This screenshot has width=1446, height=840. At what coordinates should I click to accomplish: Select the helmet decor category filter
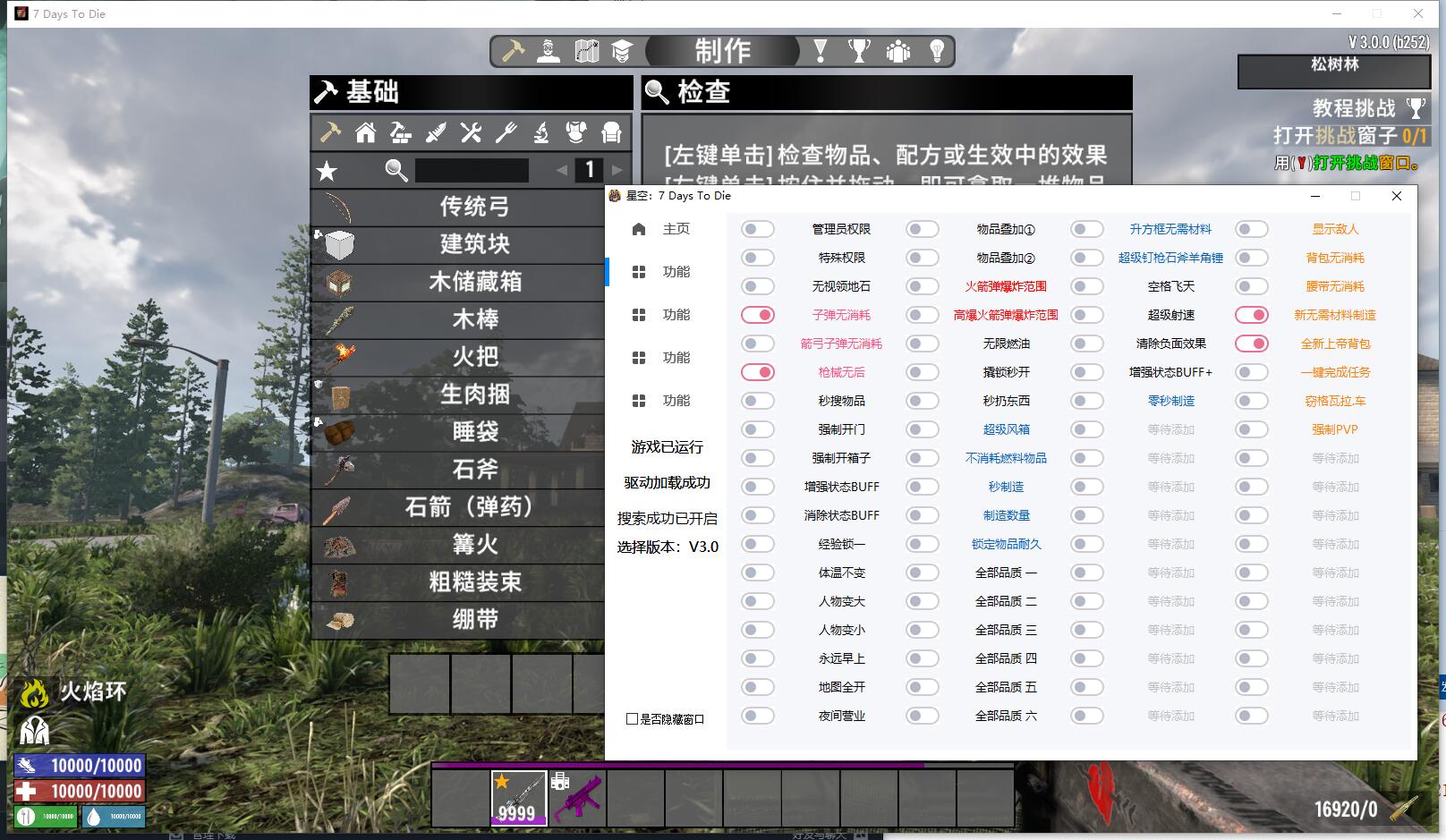(x=611, y=133)
